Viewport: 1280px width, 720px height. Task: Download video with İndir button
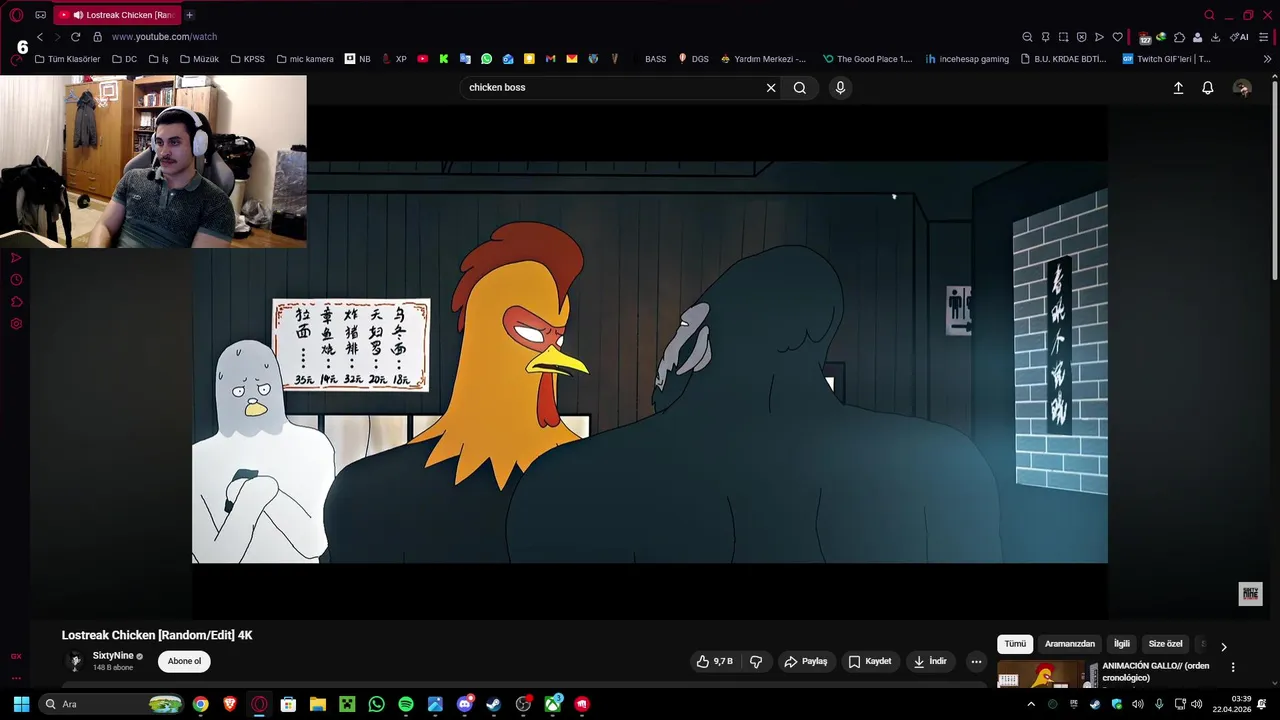point(930,661)
